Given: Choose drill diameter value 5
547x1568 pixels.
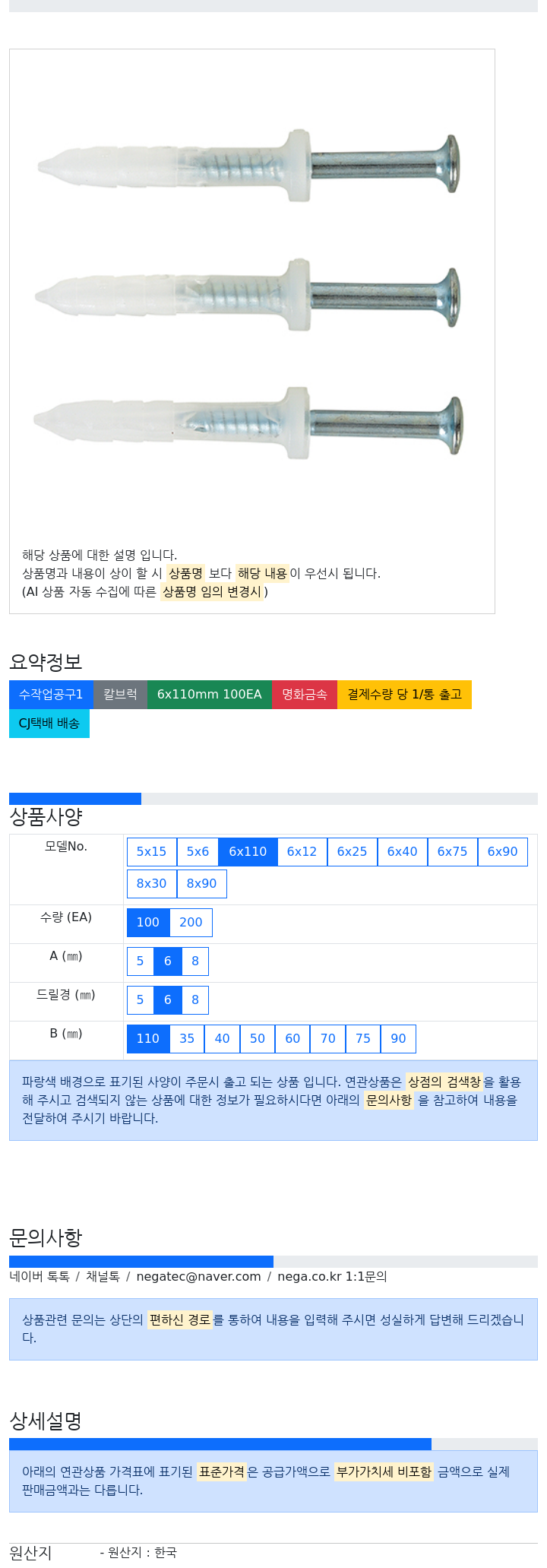Looking at the screenshot, I should coord(140,1000).
